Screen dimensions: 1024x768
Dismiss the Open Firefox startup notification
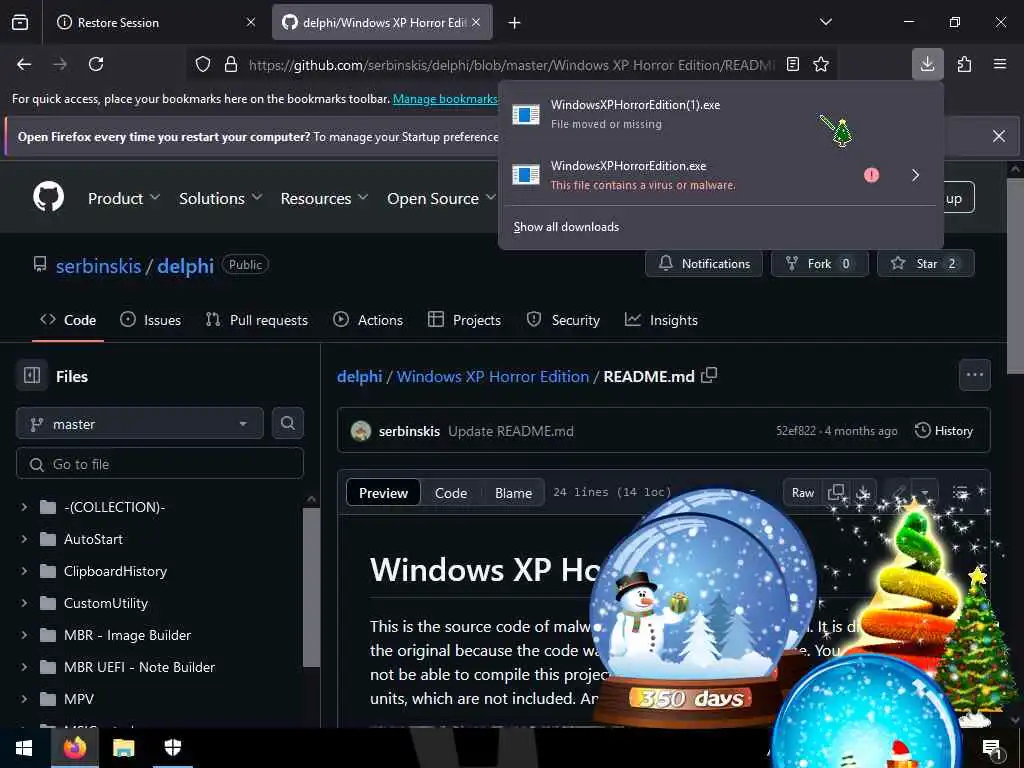coord(999,136)
